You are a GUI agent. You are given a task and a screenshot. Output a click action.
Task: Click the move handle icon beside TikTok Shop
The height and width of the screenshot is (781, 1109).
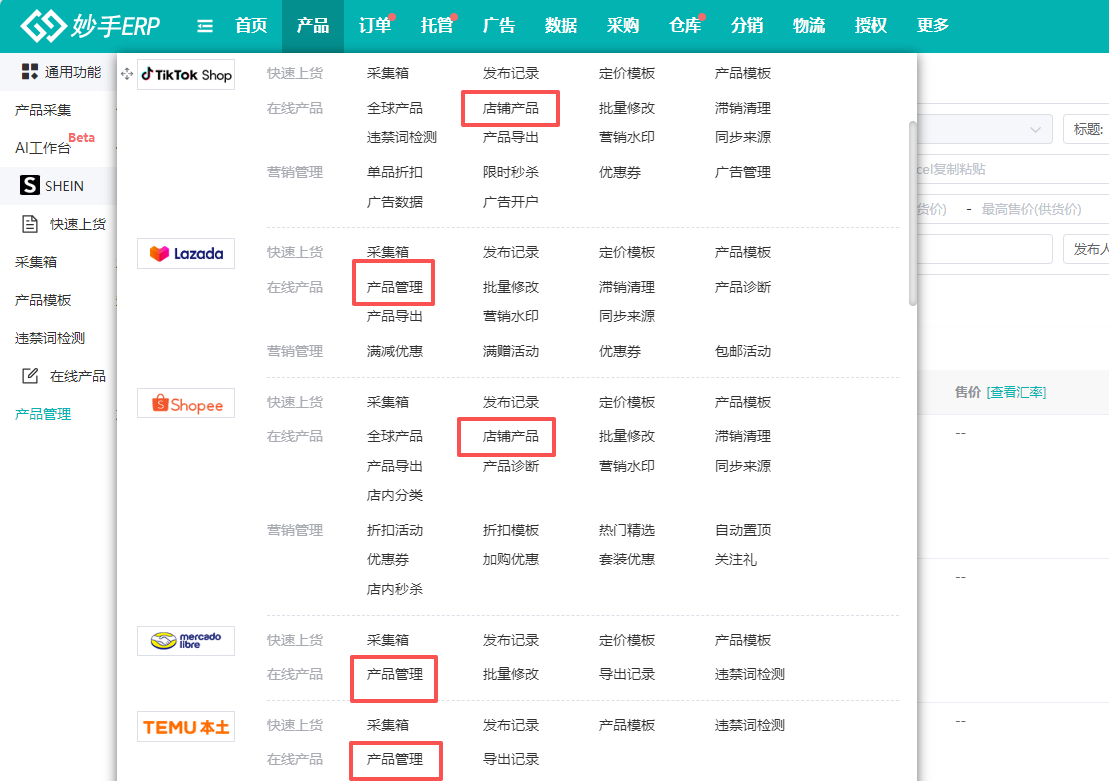[x=127, y=74]
